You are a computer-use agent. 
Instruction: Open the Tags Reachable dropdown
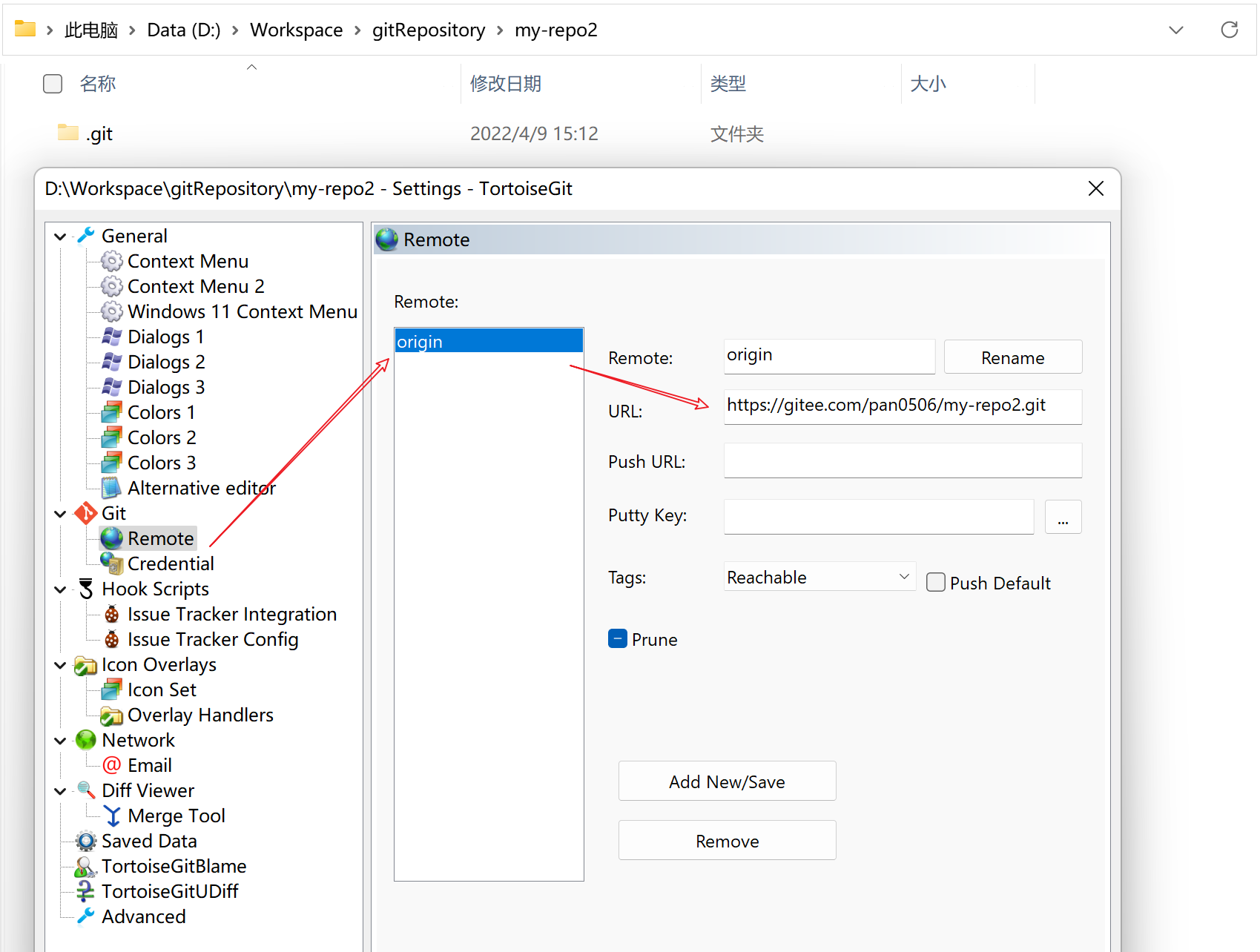click(x=819, y=577)
